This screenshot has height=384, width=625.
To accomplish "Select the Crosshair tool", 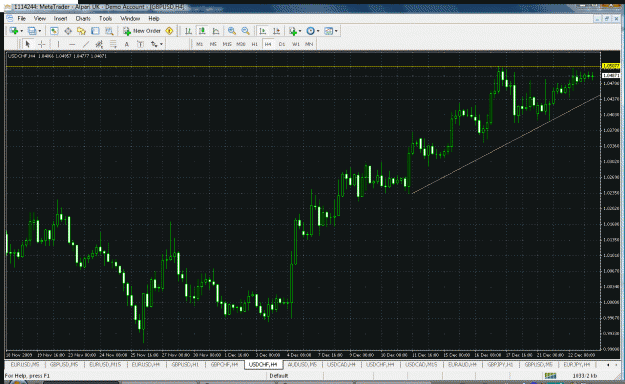I will click(x=41, y=44).
